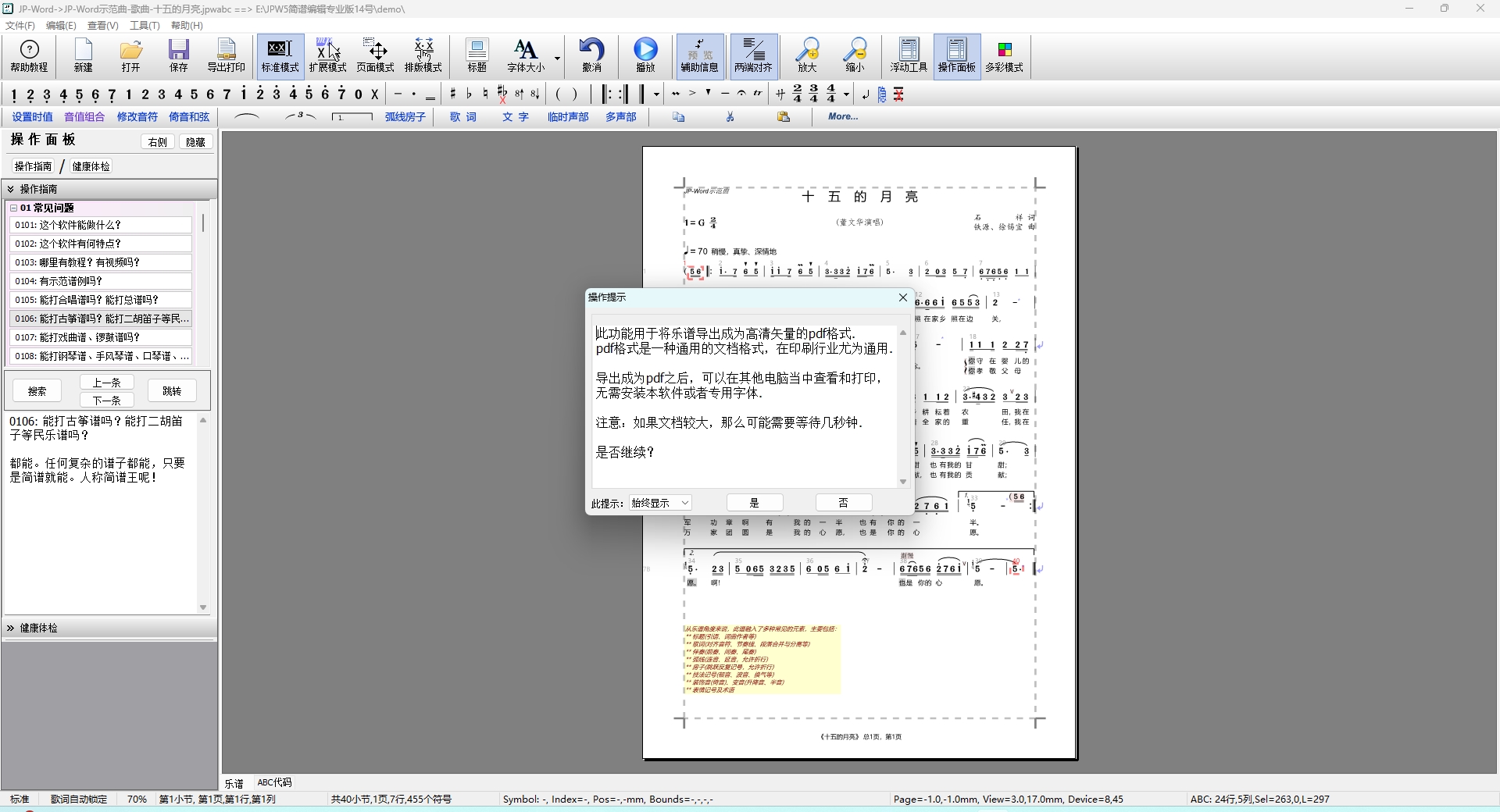
Task: Insert the accent > symbol
Action: [692, 94]
